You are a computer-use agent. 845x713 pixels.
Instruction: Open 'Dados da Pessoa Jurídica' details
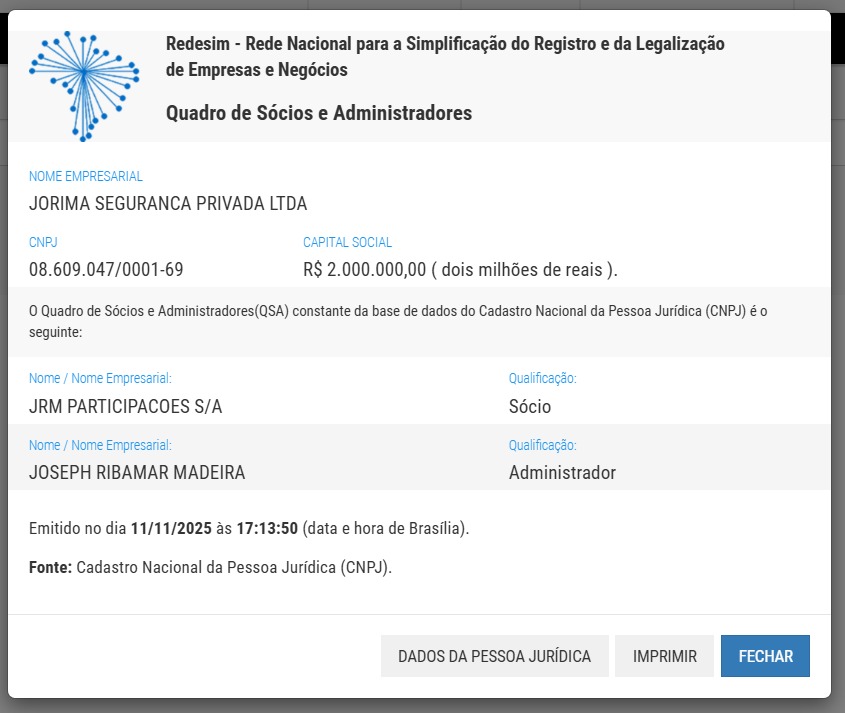(494, 657)
